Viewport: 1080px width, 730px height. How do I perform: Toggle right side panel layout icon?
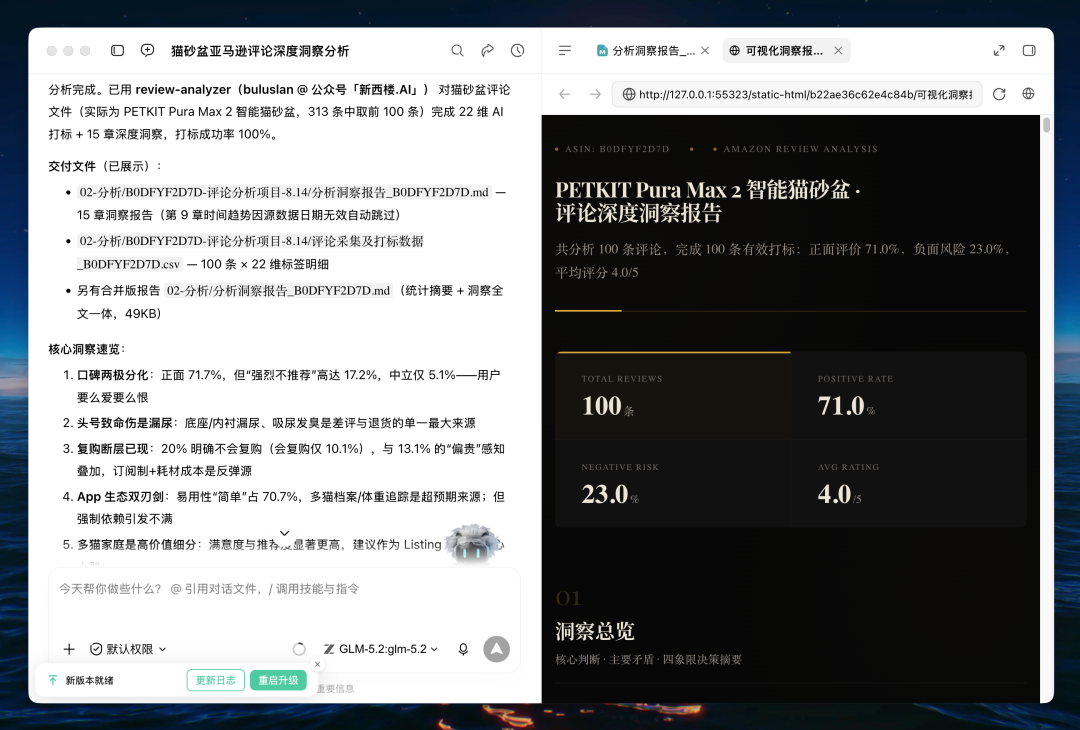pos(1029,50)
